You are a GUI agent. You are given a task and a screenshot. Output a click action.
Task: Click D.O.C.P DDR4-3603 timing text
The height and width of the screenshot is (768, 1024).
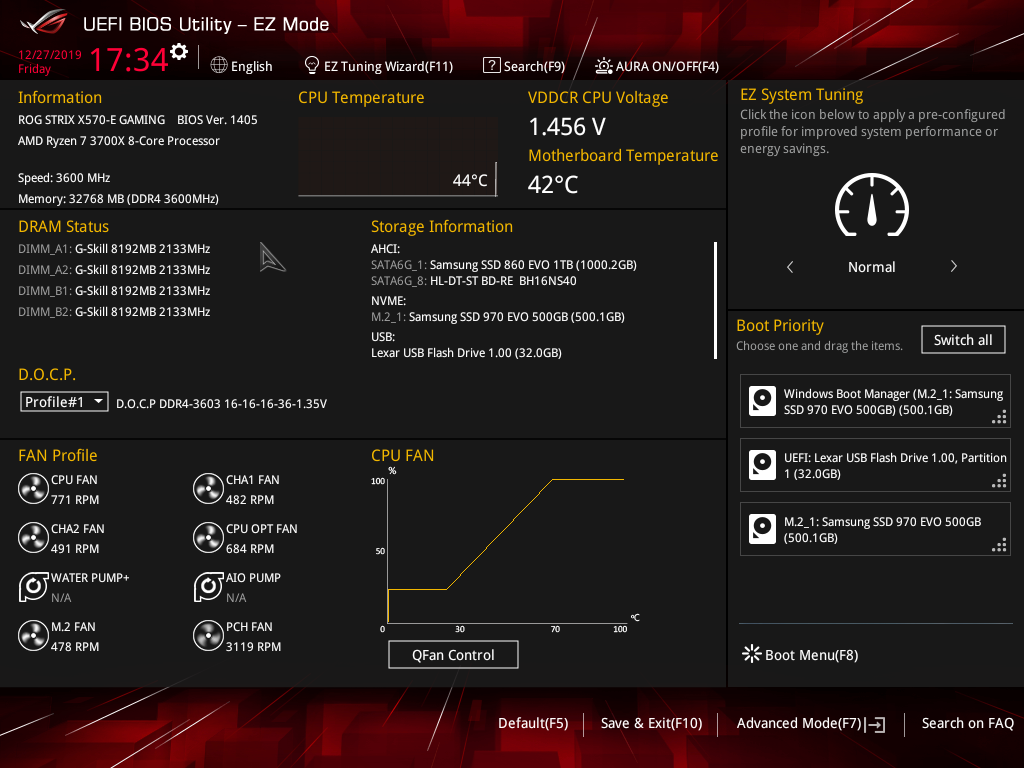tap(221, 404)
